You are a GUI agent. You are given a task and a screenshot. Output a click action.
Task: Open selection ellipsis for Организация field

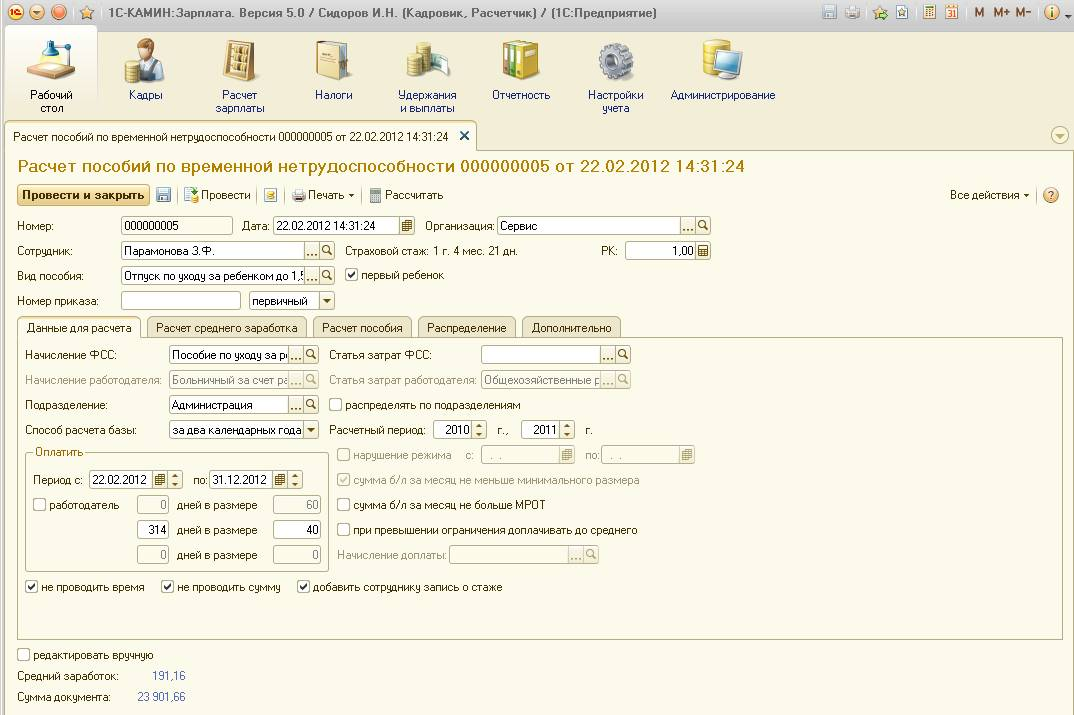coord(688,225)
